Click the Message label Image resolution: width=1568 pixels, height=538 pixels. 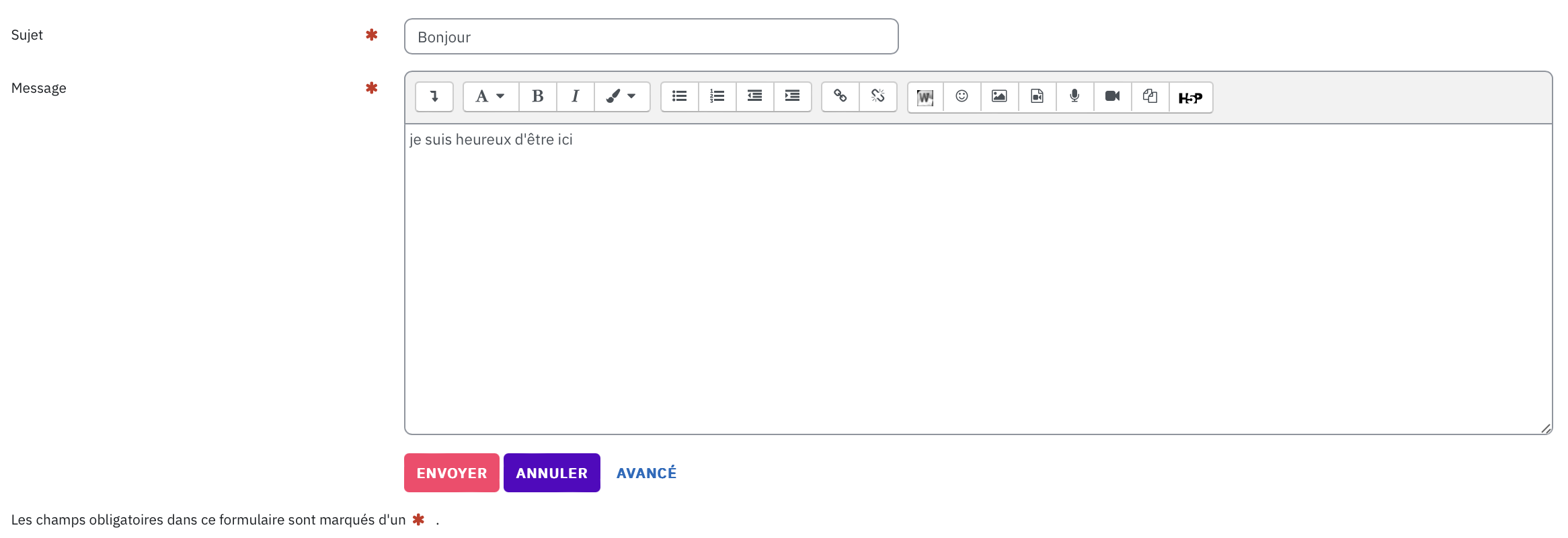39,88
